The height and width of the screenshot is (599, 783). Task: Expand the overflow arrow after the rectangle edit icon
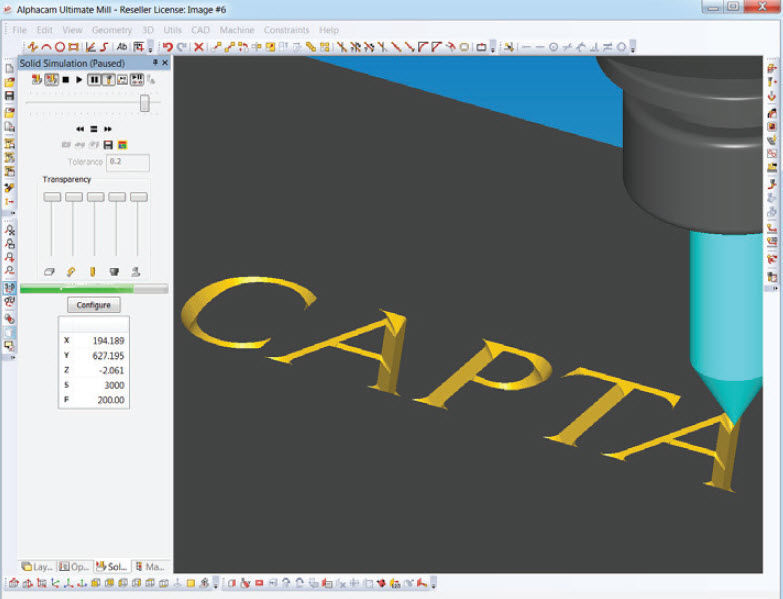493,48
